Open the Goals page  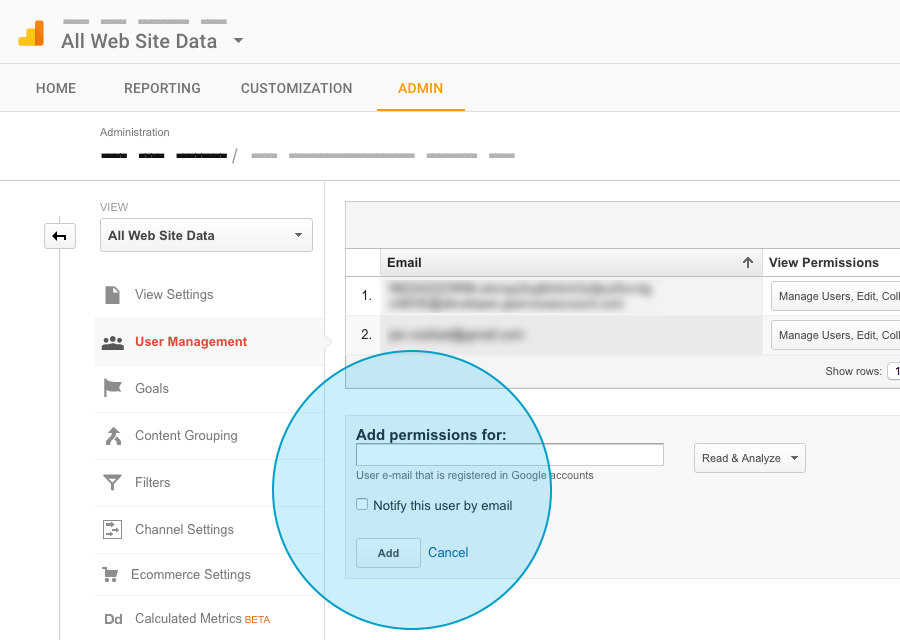click(152, 389)
